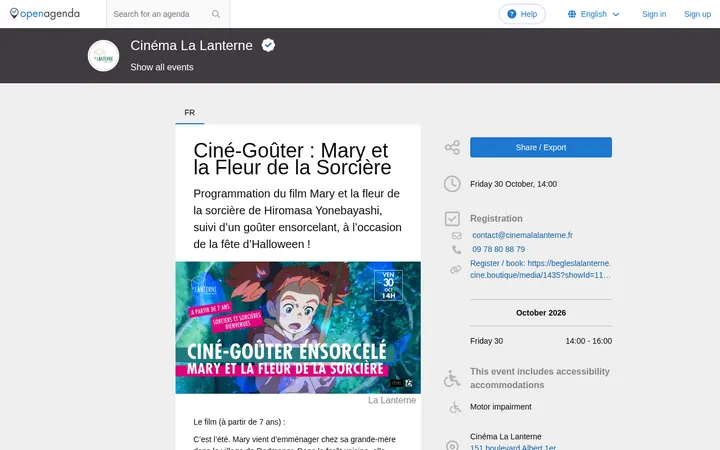
Task: Open the 151 boulevard Albert 1er address
Action: (513, 447)
